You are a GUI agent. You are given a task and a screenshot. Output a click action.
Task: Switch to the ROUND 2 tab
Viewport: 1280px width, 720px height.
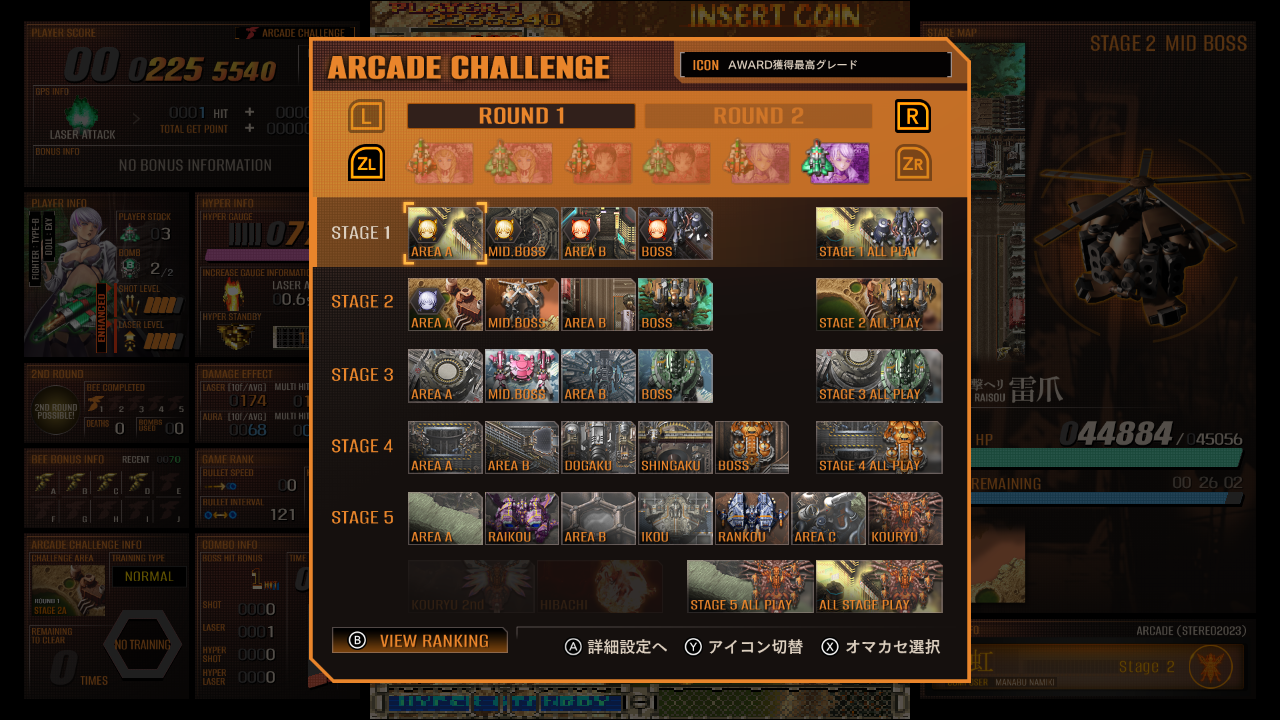pyautogui.click(x=758, y=116)
